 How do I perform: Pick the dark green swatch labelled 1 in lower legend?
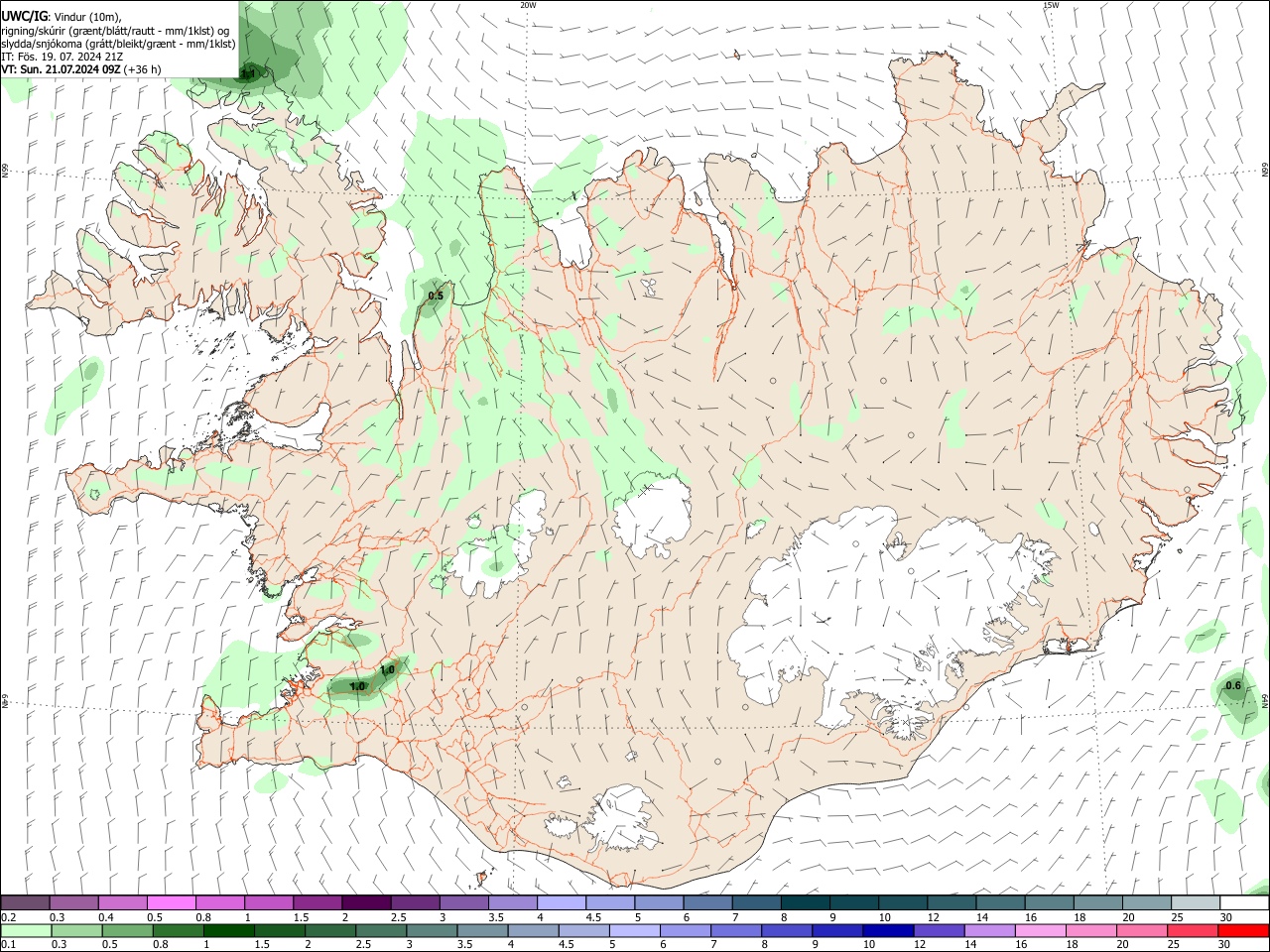[229, 930]
